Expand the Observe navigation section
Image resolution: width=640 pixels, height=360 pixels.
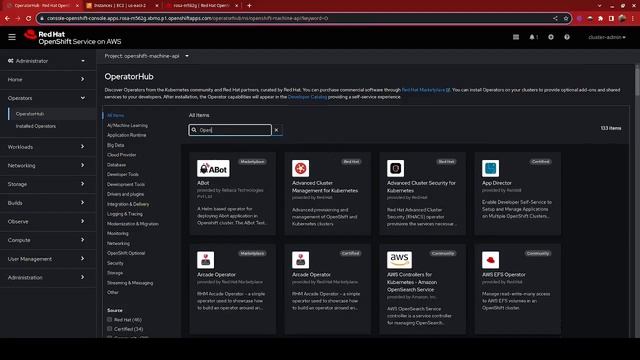[47, 221]
